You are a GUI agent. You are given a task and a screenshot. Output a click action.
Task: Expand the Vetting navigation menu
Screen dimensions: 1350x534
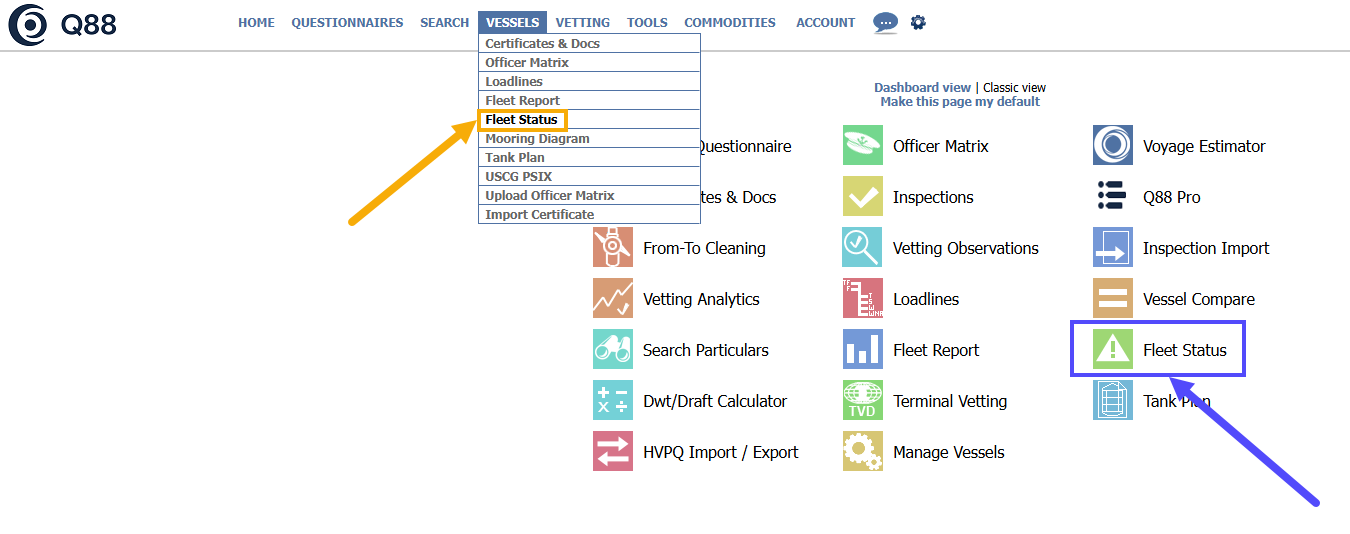click(x=582, y=22)
